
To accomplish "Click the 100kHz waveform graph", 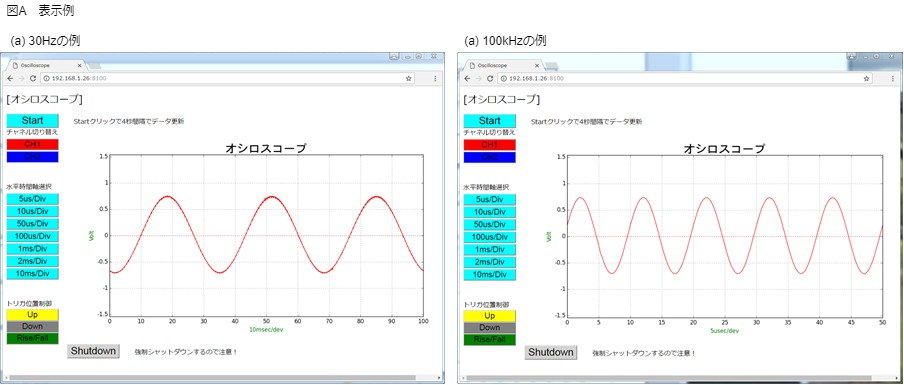I will 725,236.
